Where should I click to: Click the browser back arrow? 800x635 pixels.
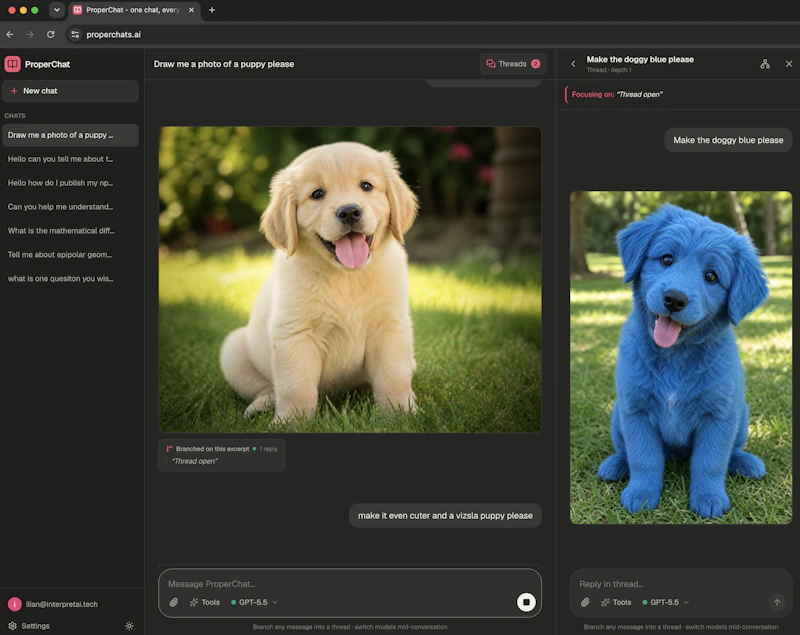pyautogui.click(x=10, y=34)
